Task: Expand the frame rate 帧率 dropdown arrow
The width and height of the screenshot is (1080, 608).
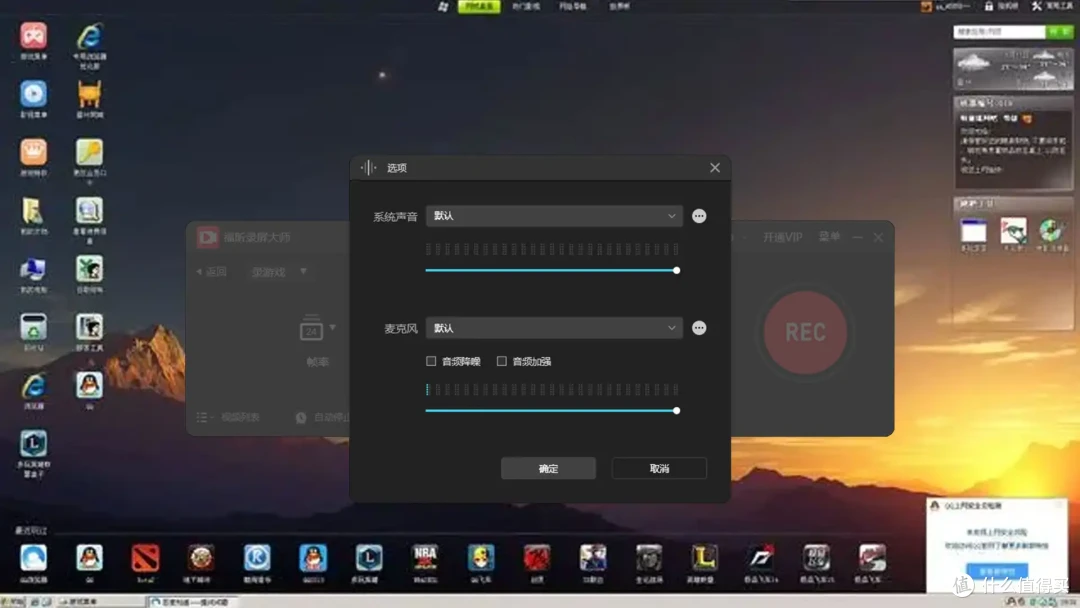Action: click(333, 328)
